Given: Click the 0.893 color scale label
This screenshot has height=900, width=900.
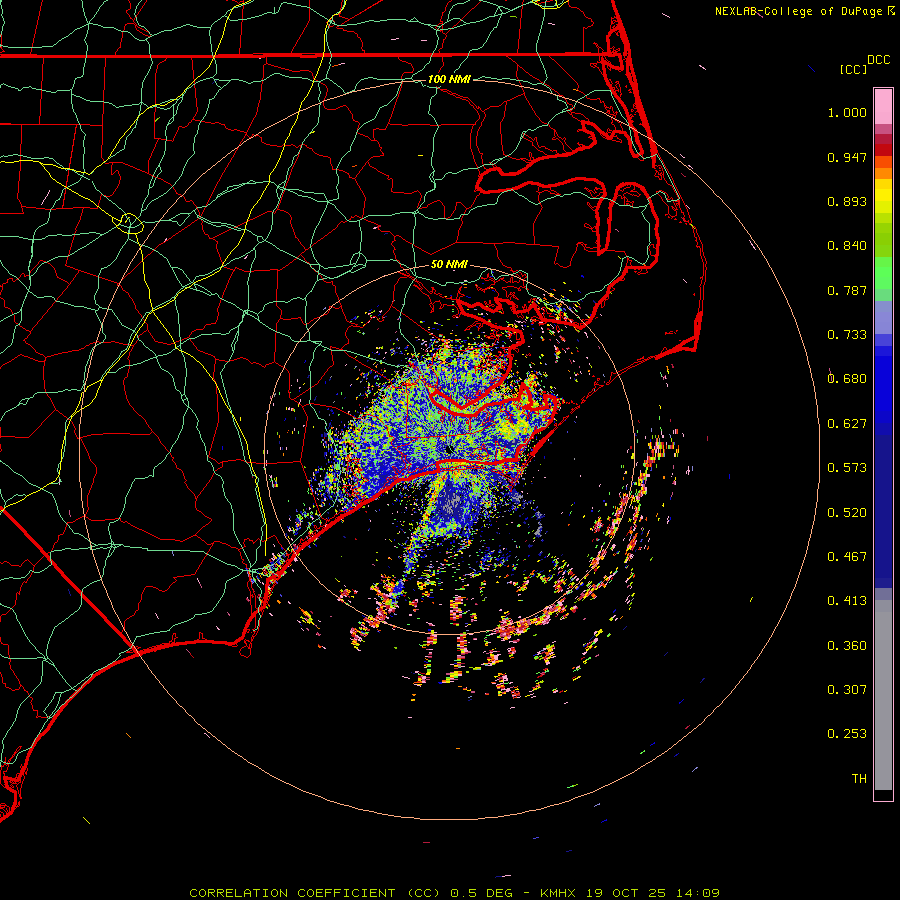Looking at the screenshot, I should (847, 201).
